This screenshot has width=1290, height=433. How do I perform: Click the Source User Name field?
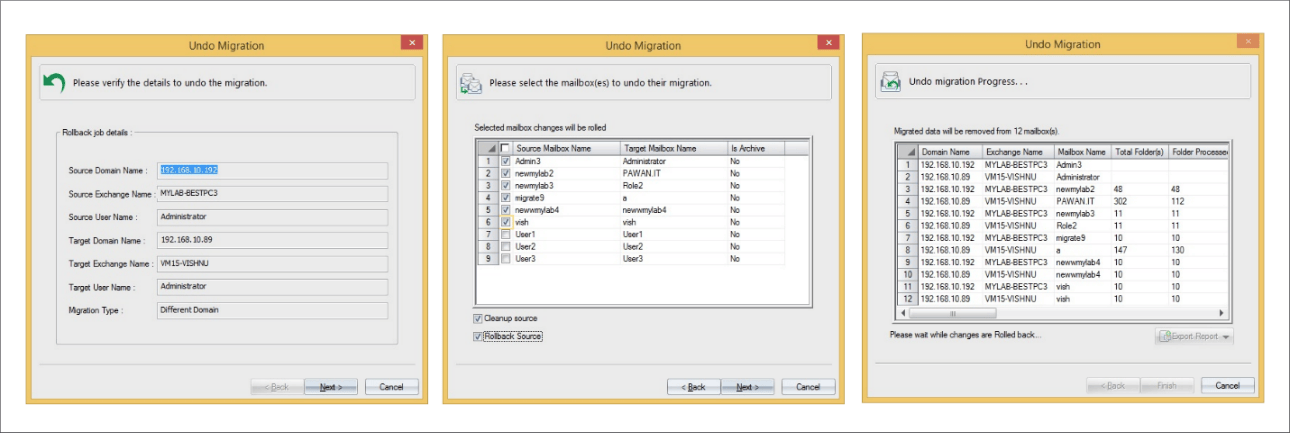272,216
